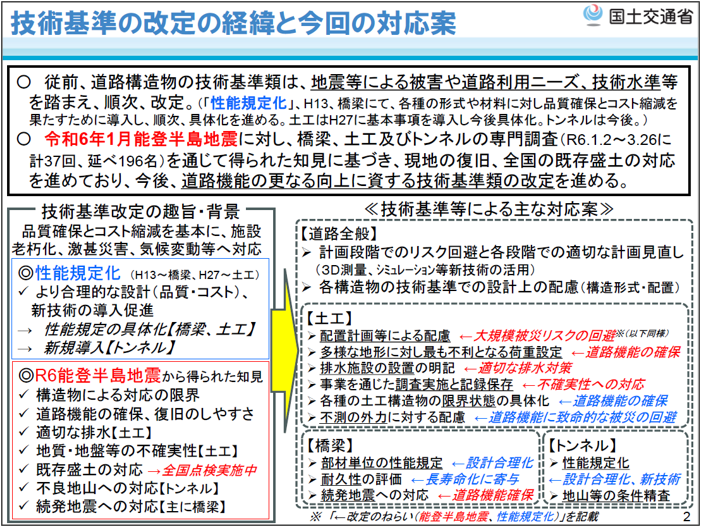The width and height of the screenshot is (701, 527).
Task: Click the line 不測の外力に対する配慮
Action: point(392,417)
